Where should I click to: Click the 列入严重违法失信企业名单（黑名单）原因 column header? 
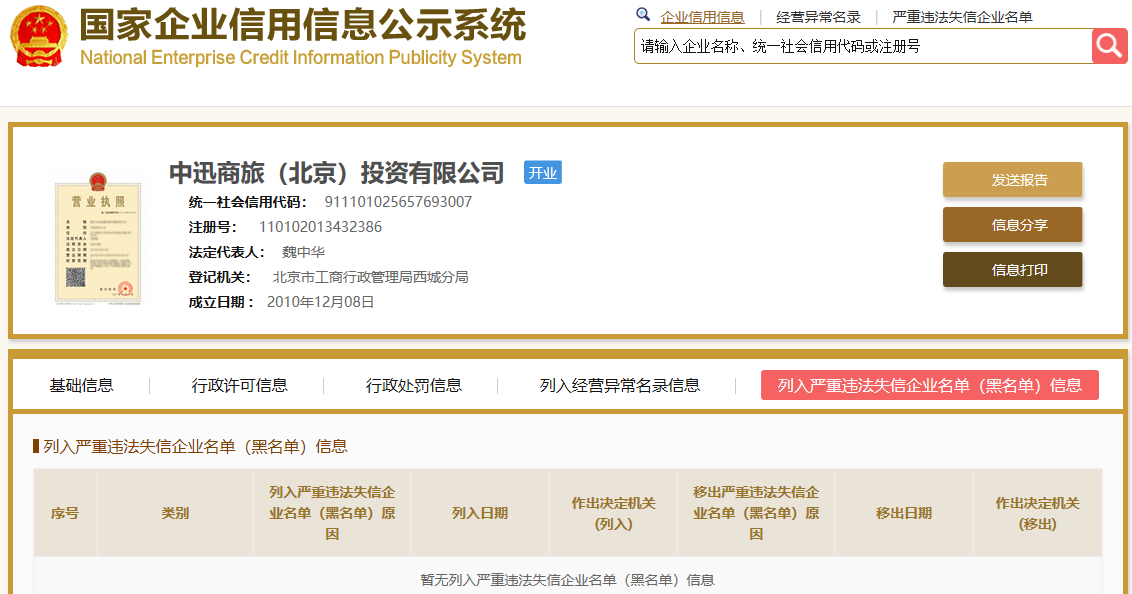click(331, 513)
